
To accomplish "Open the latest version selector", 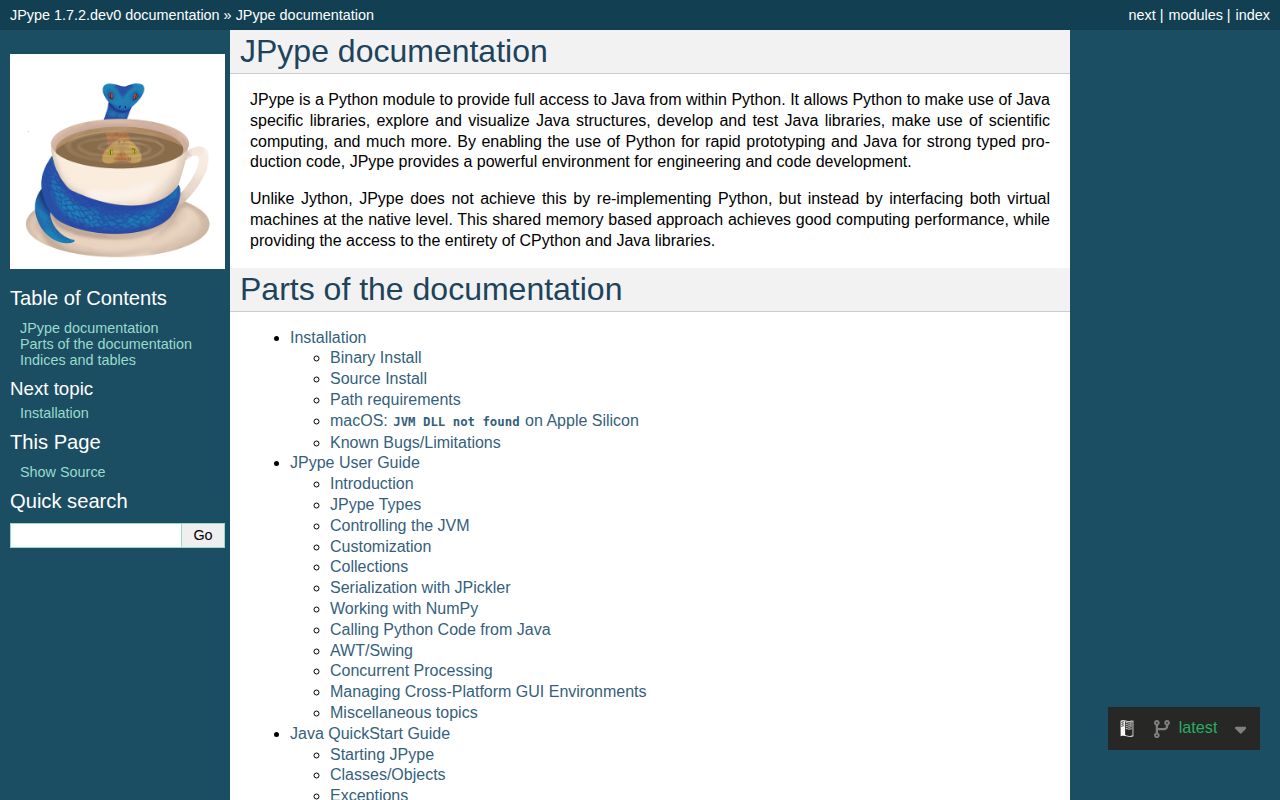I will 1198,728.
